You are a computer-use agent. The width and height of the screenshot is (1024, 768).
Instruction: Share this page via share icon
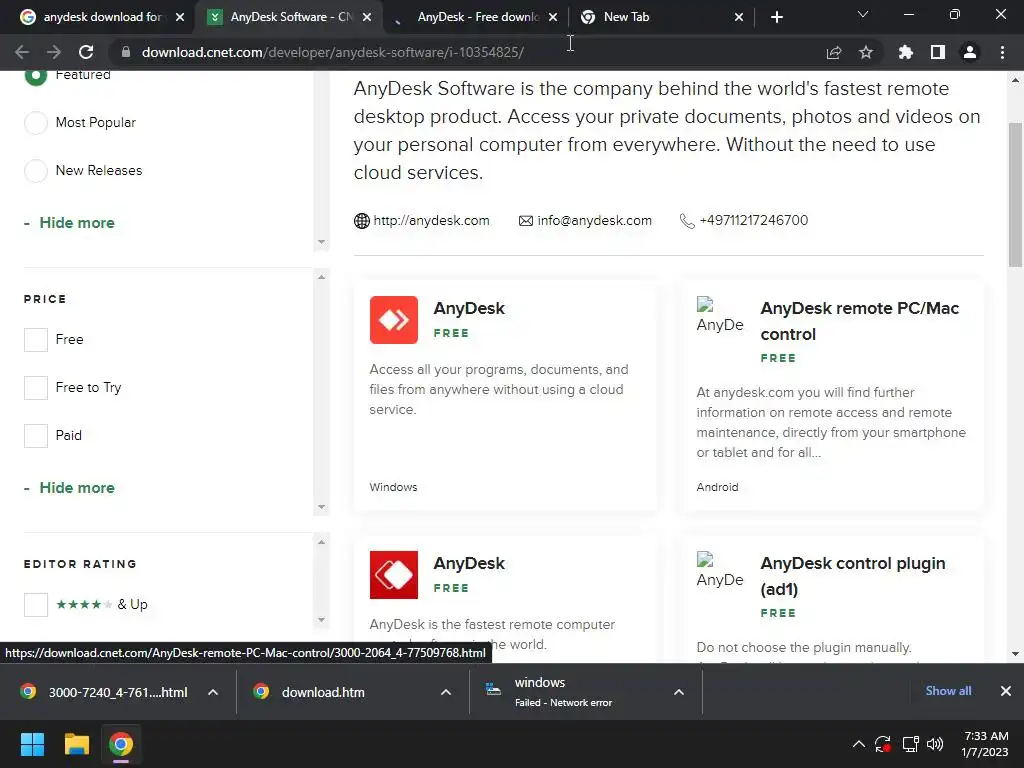point(834,52)
